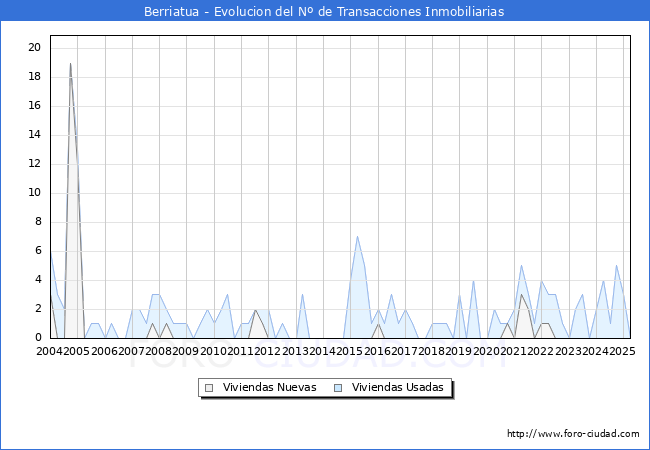
Task: Open the foro-ciudad.com URL text
Action: point(573,434)
